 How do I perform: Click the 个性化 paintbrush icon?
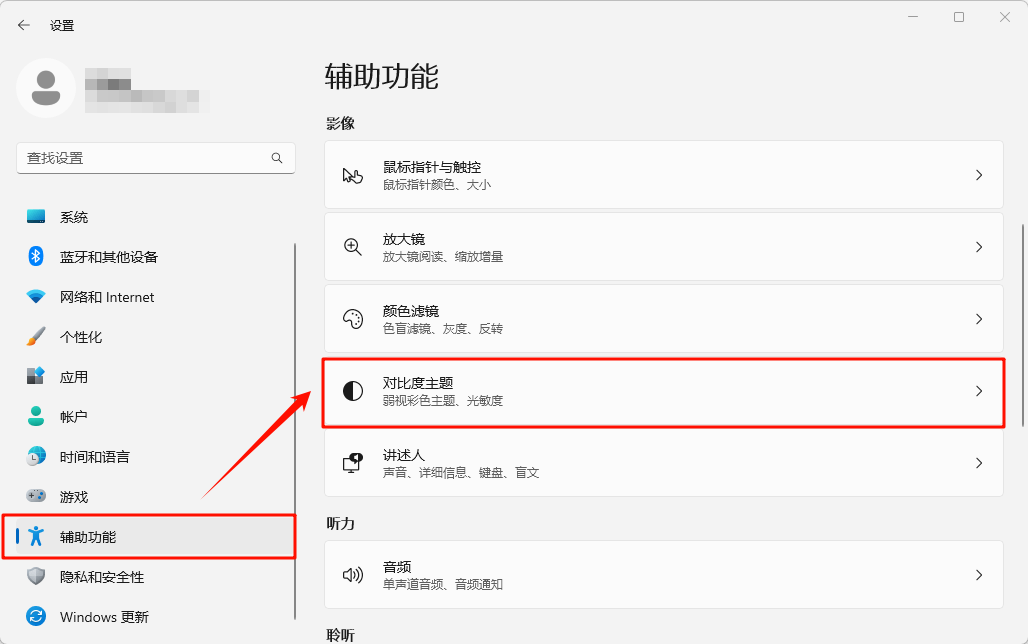click(36, 337)
